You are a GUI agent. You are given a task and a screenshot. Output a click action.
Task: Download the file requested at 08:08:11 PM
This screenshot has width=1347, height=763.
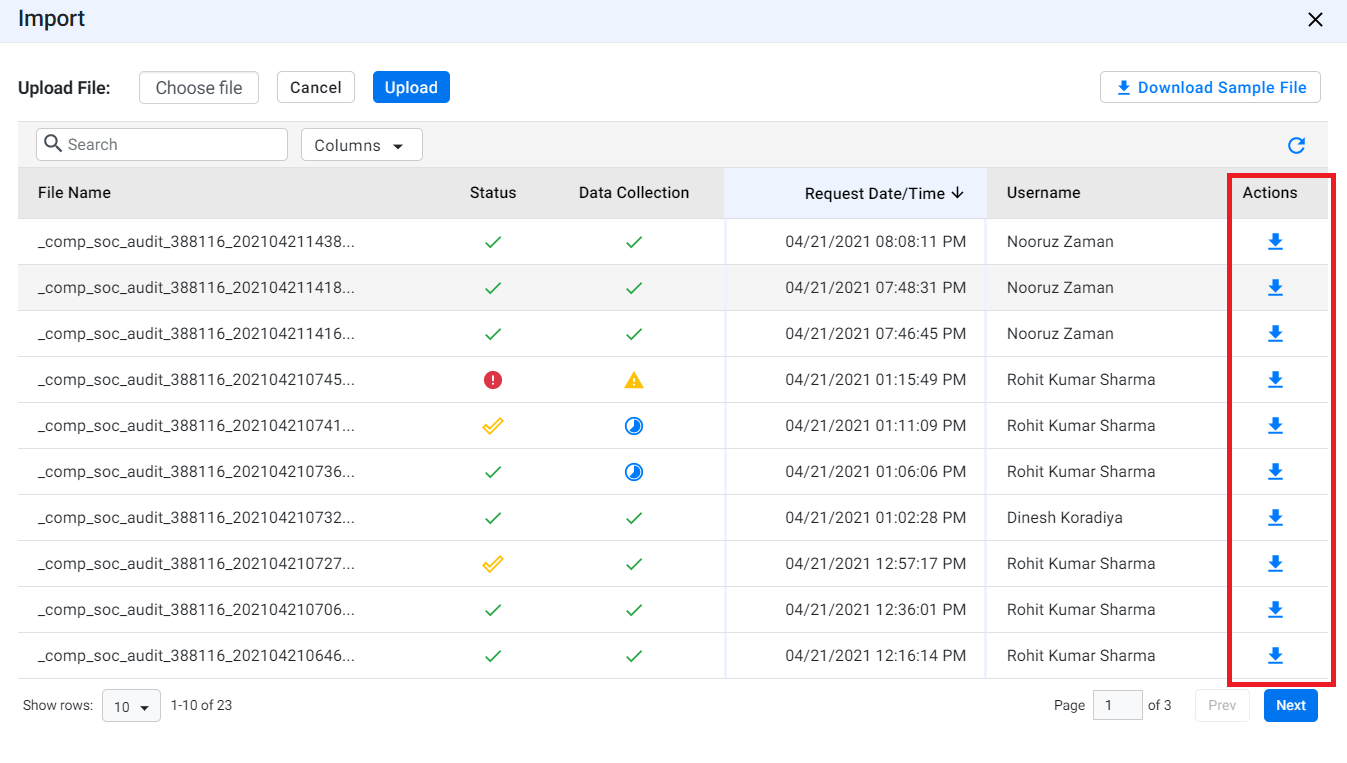pos(1275,242)
